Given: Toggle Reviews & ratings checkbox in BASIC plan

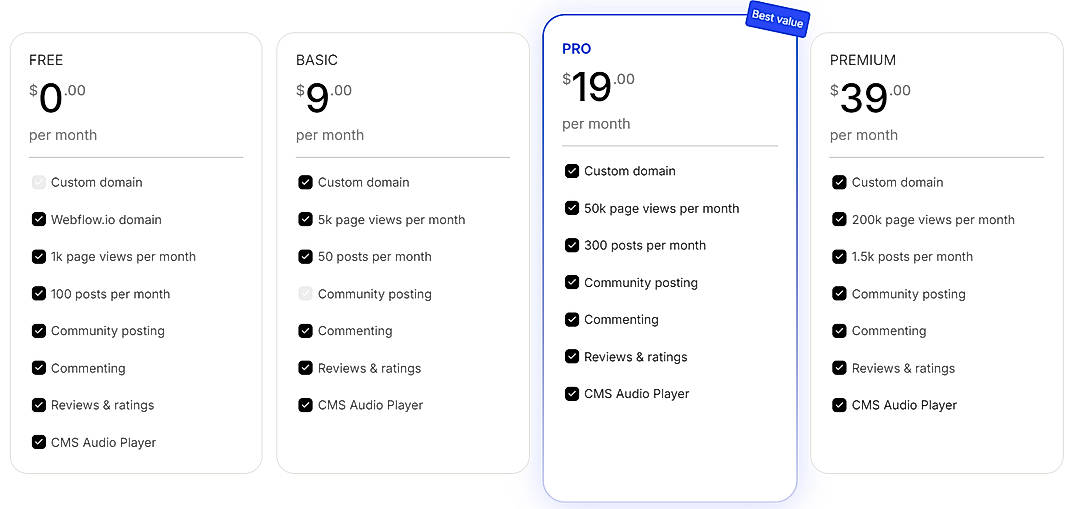Looking at the screenshot, I should [x=306, y=368].
